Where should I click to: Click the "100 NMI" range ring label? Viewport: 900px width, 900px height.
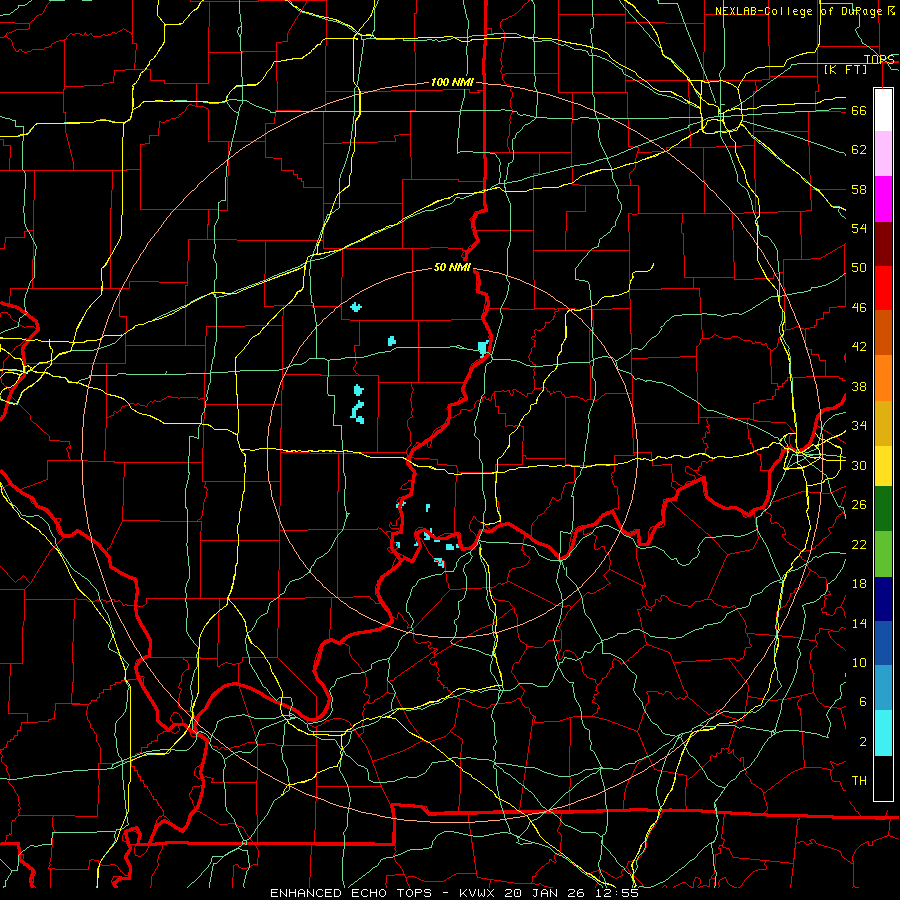[x=452, y=82]
